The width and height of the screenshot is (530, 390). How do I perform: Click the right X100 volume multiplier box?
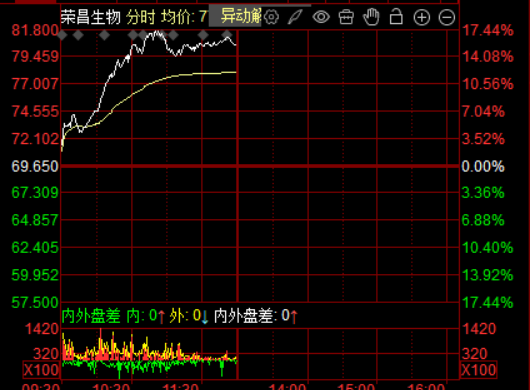(478, 370)
